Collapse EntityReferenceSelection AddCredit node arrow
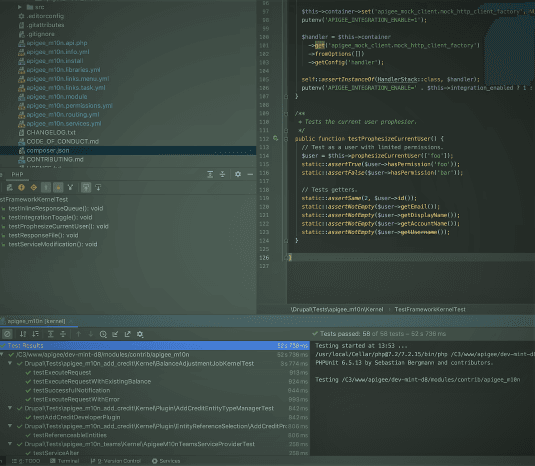This screenshot has width=535, height=466. point(10,426)
